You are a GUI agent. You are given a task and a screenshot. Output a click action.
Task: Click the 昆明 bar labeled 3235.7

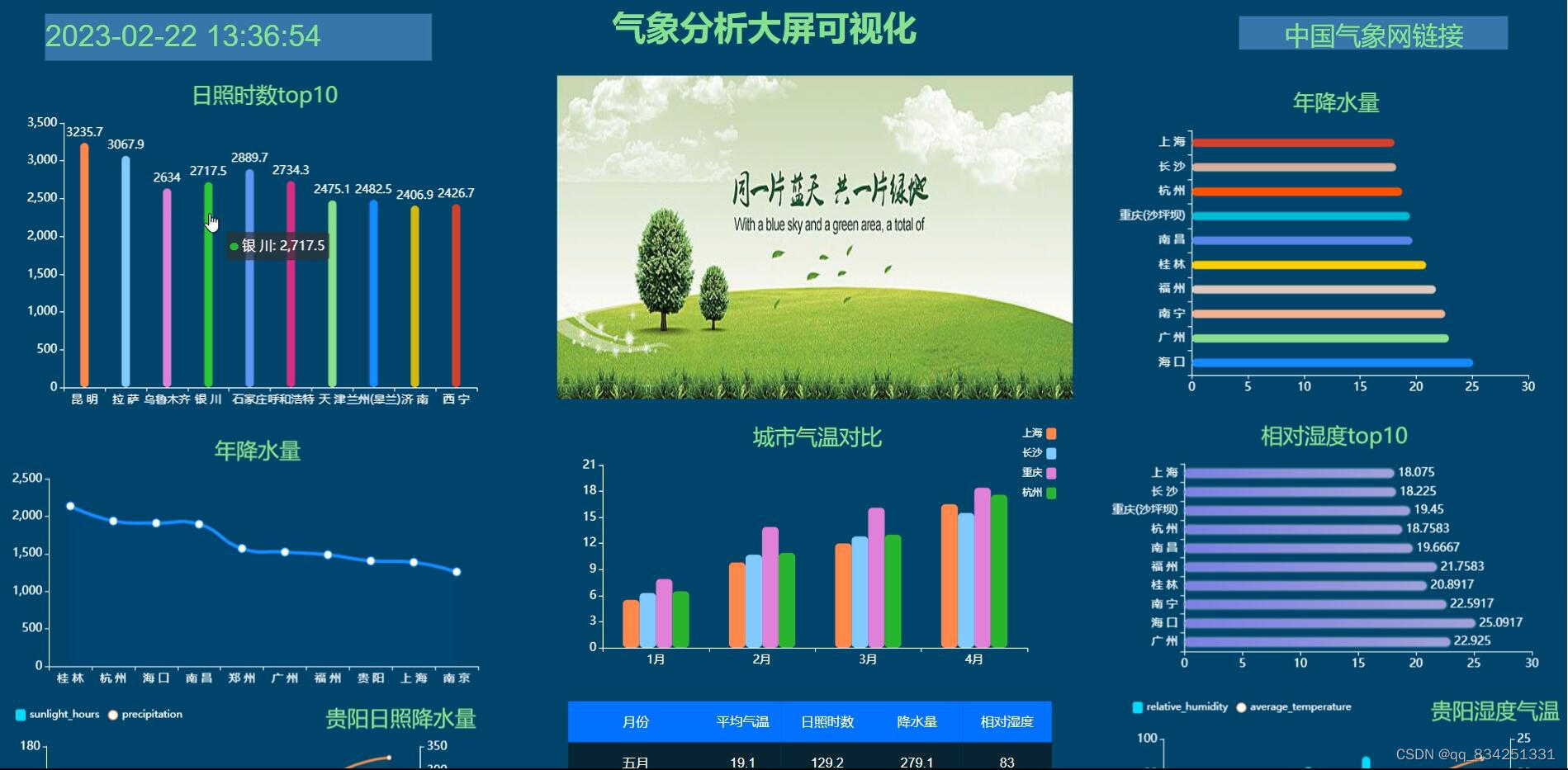84,264
